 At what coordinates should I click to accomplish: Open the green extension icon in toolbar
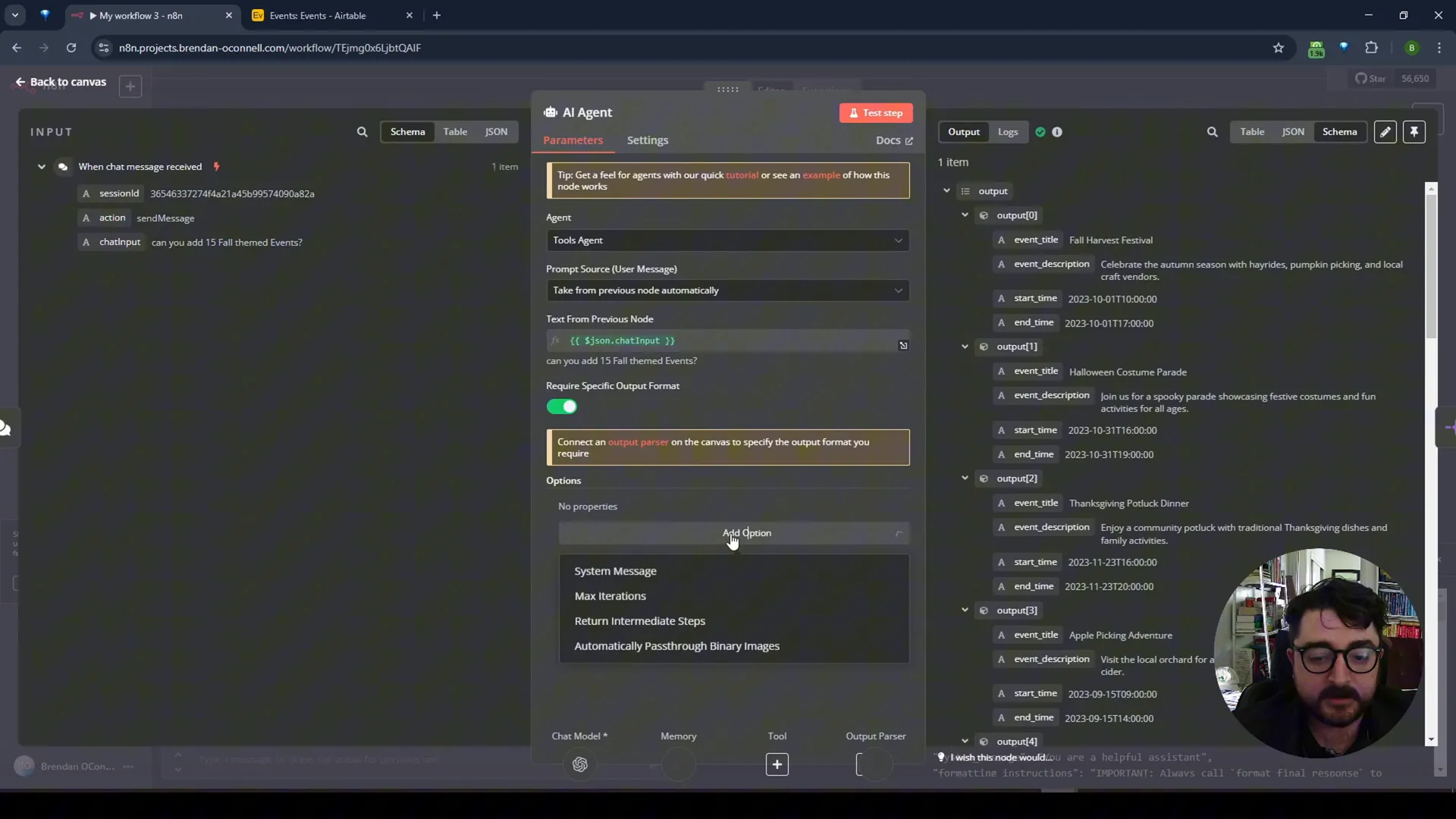(1316, 49)
